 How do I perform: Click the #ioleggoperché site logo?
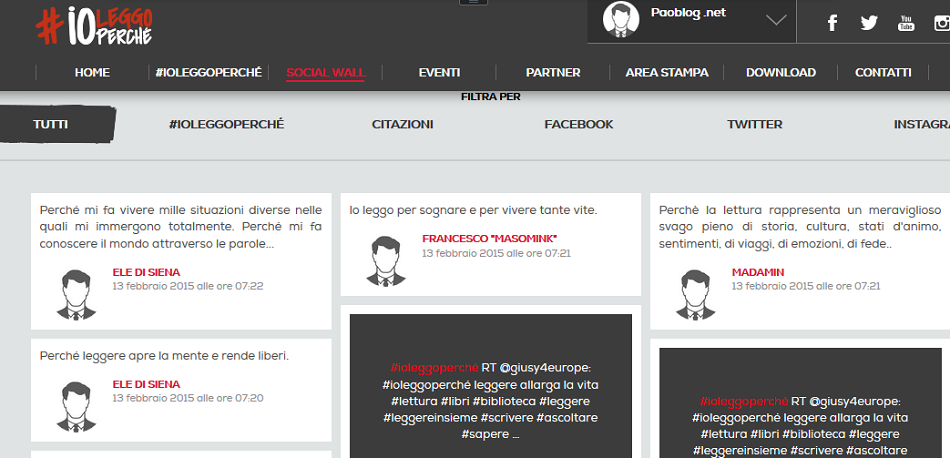[94, 24]
